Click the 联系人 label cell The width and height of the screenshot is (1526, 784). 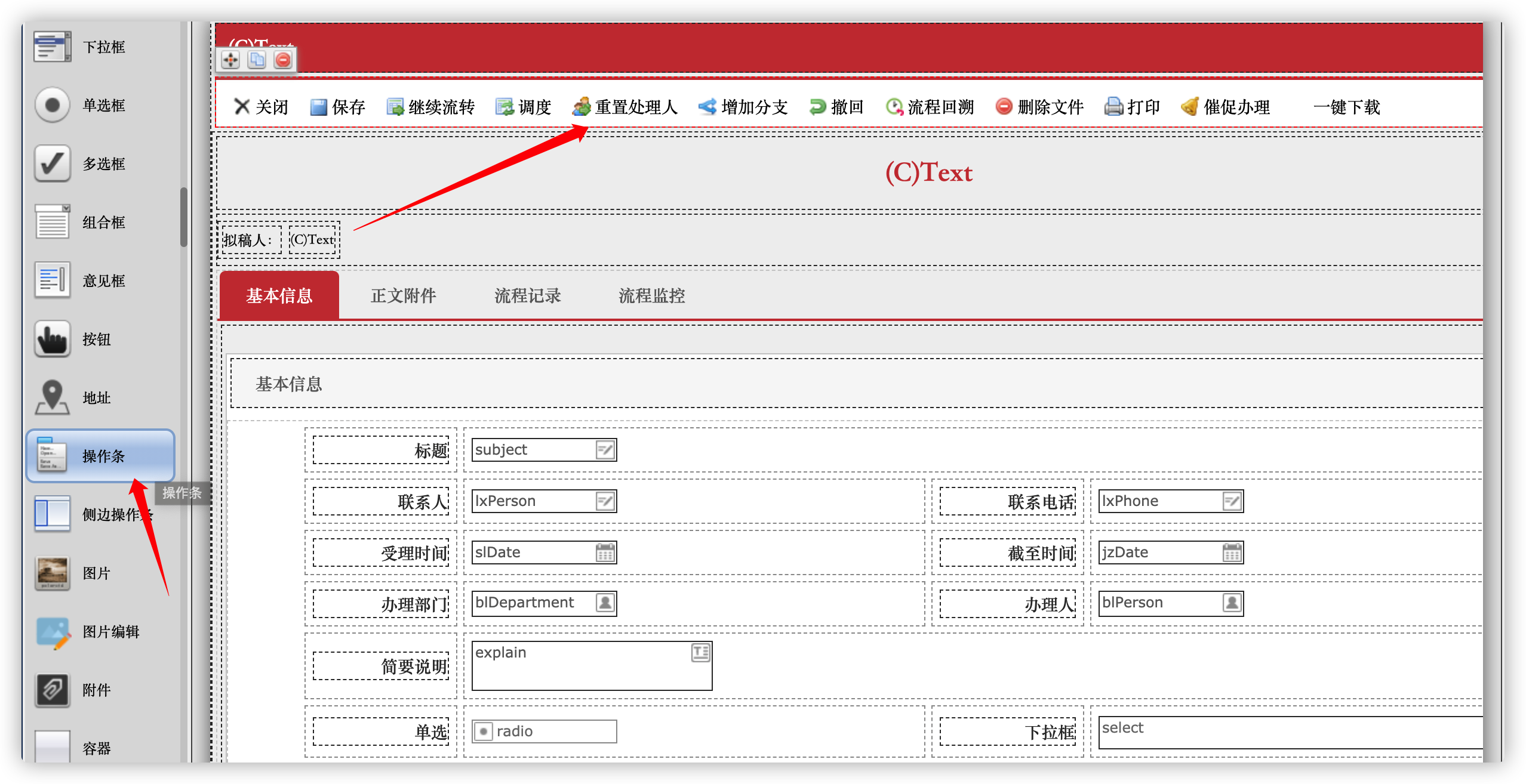[x=381, y=501]
